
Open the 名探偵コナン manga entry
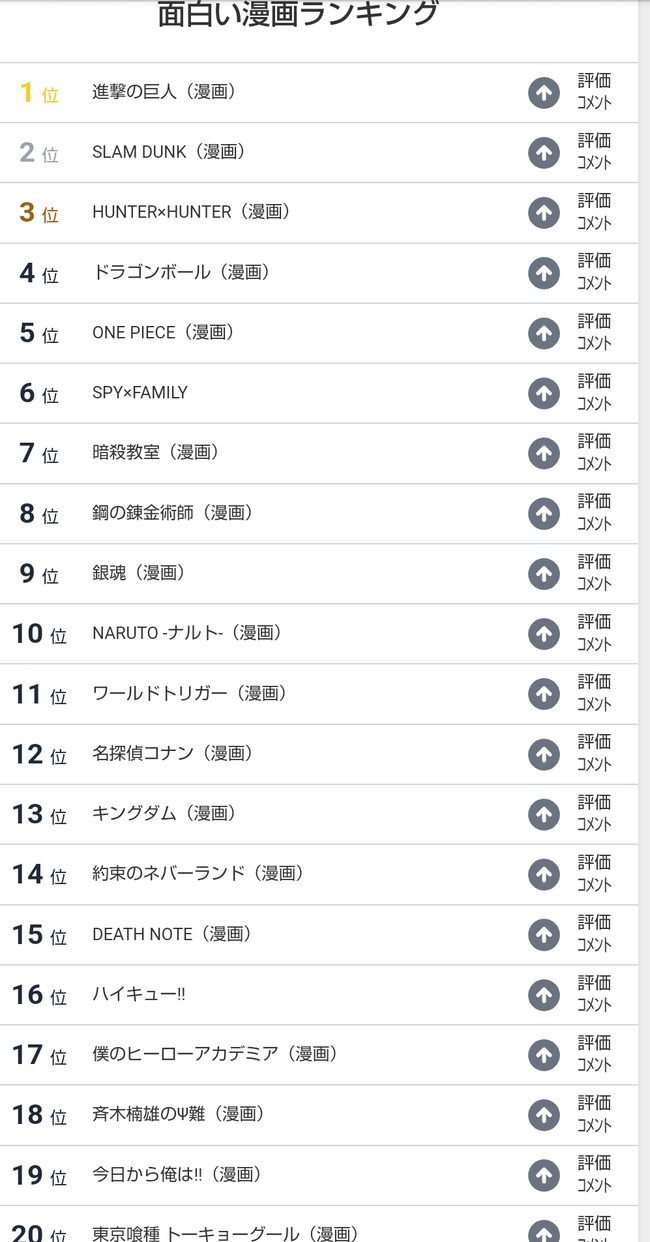(x=172, y=753)
